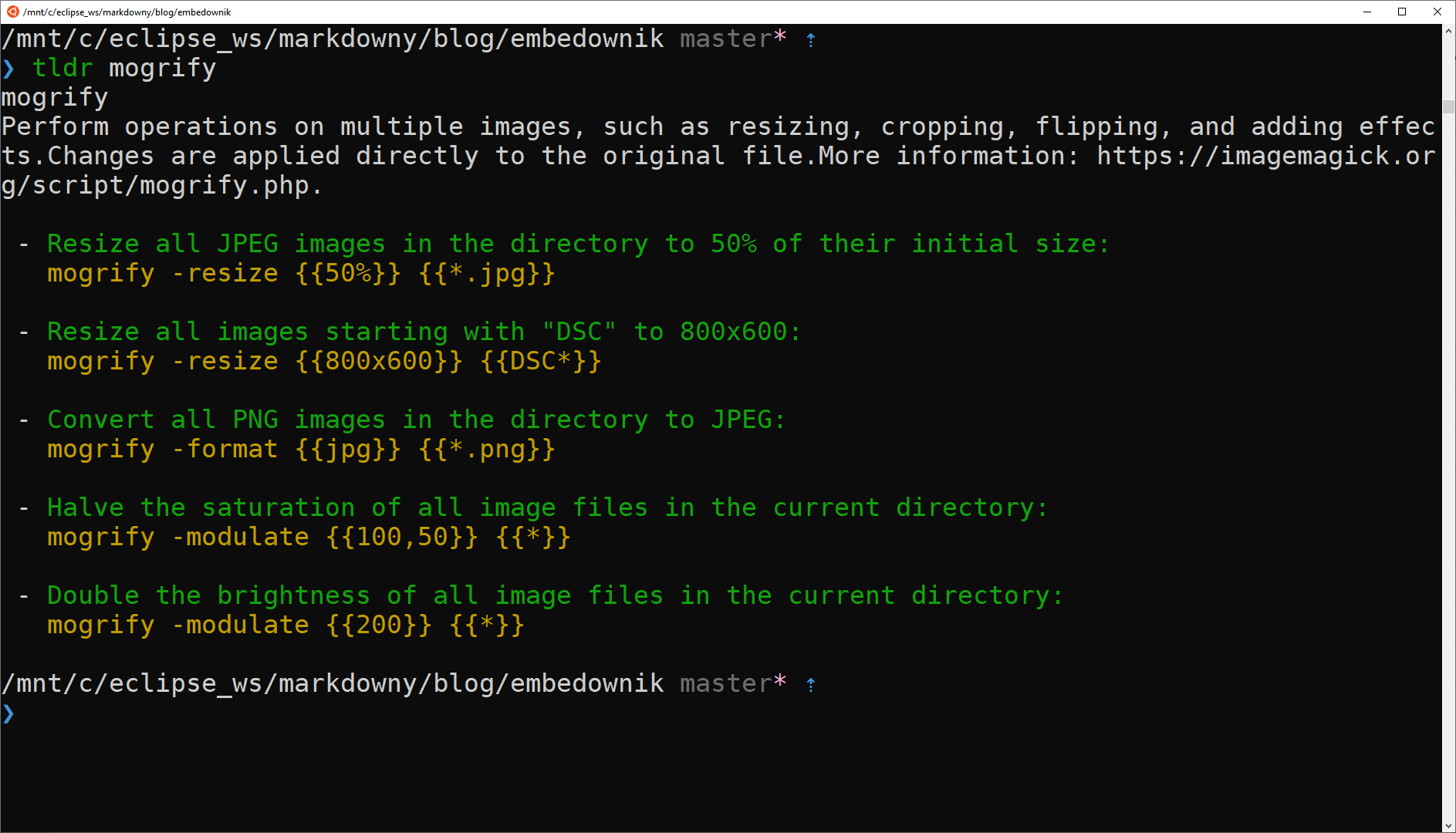Click the prompt chevron before the tldr command
1456x833 pixels.
tap(8, 69)
